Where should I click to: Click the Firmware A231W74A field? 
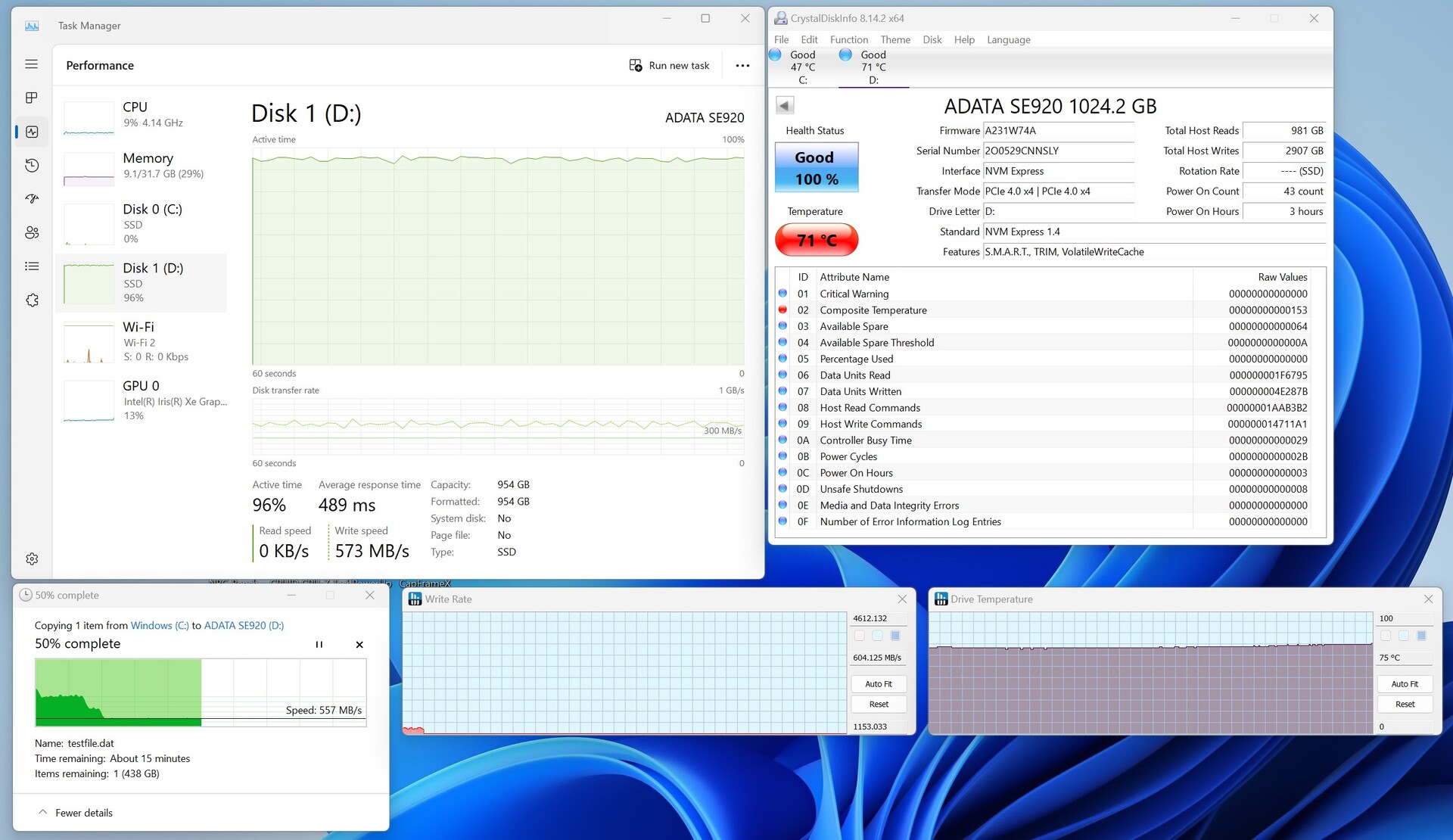coord(1058,131)
